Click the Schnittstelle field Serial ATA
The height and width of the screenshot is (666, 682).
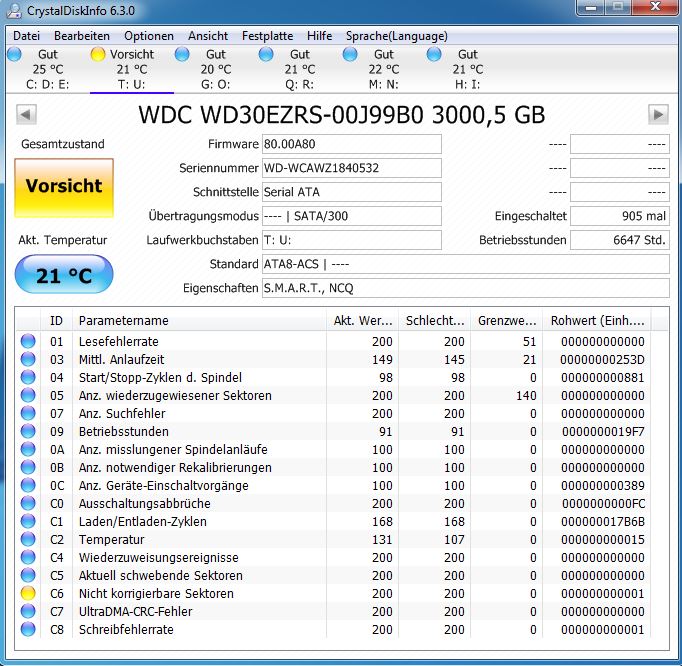[351, 192]
